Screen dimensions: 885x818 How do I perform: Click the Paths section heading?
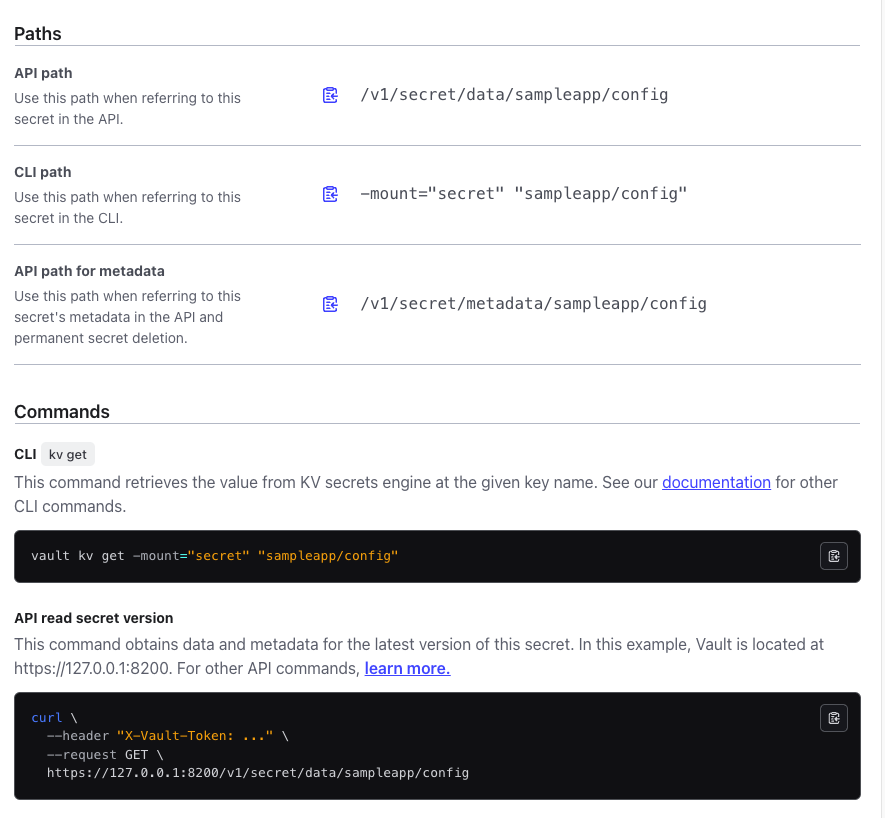38,34
